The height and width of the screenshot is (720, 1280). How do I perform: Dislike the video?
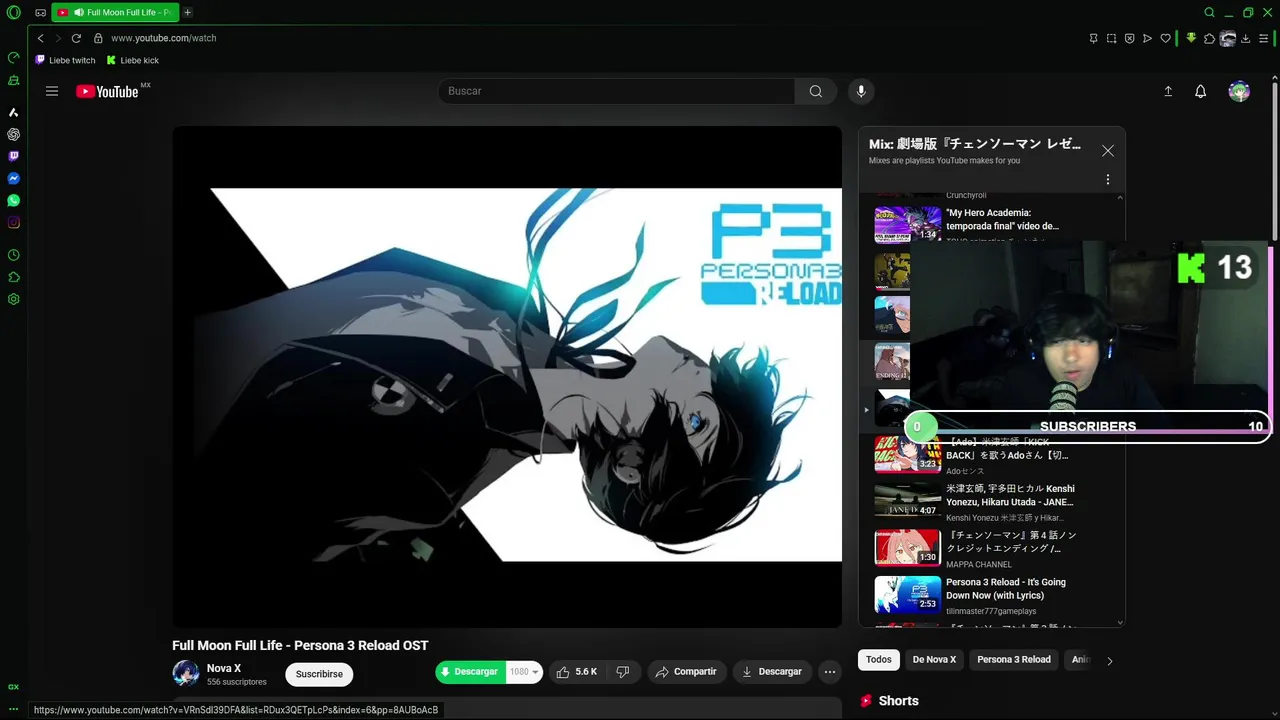pos(623,672)
